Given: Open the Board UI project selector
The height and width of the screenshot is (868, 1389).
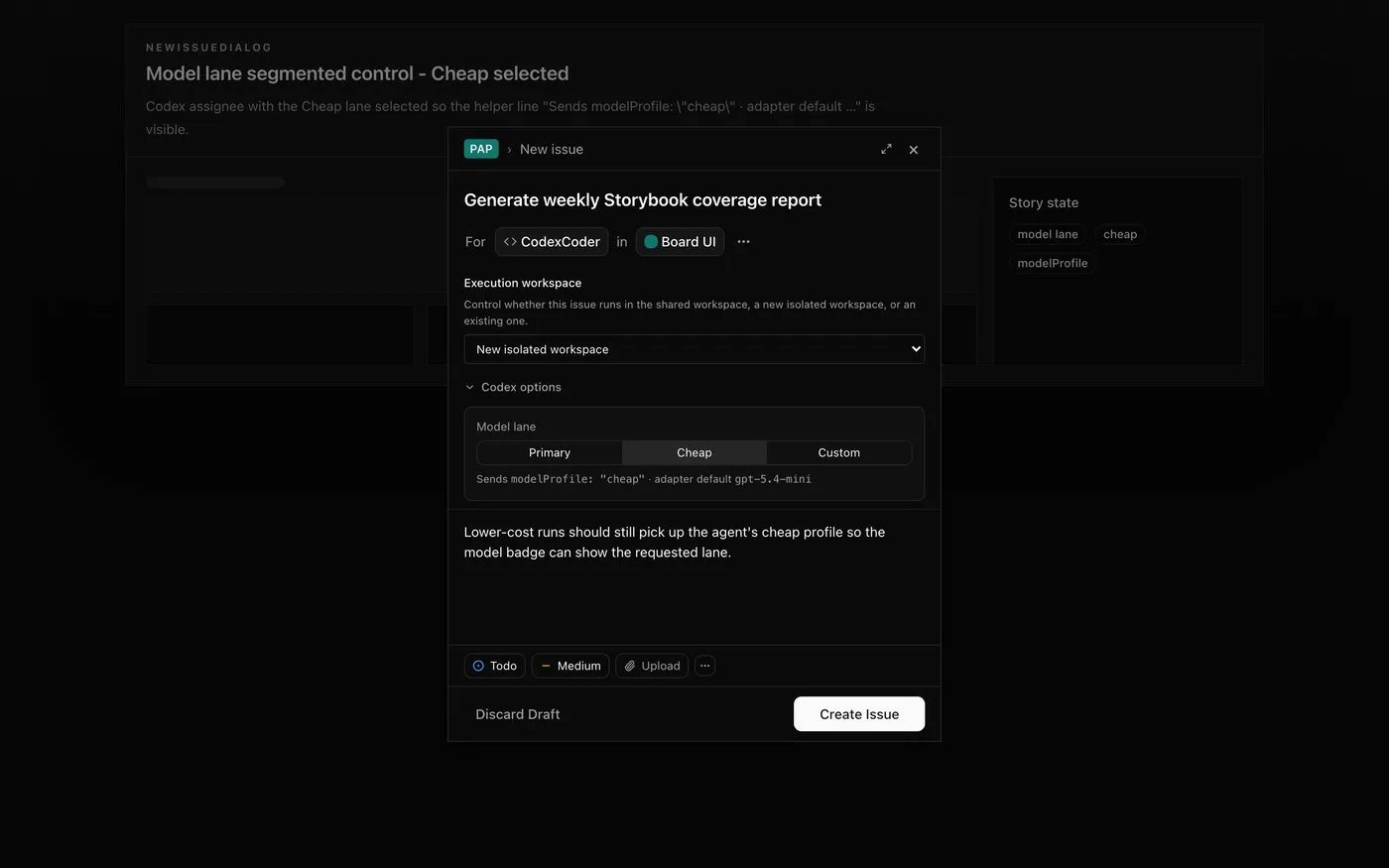Looking at the screenshot, I should click(x=680, y=242).
